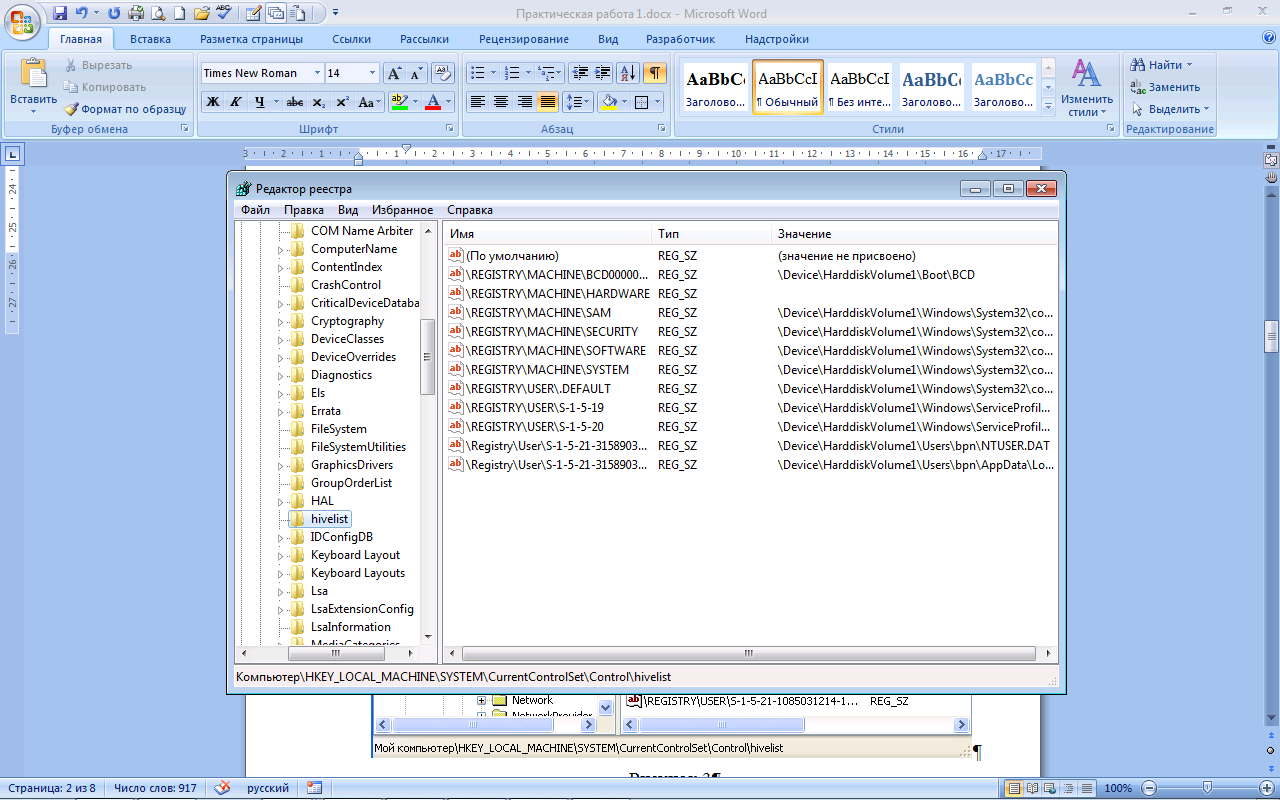Open the Выделить dropdown in editing group
The image size is (1280, 800).
tap(1170, 109)
